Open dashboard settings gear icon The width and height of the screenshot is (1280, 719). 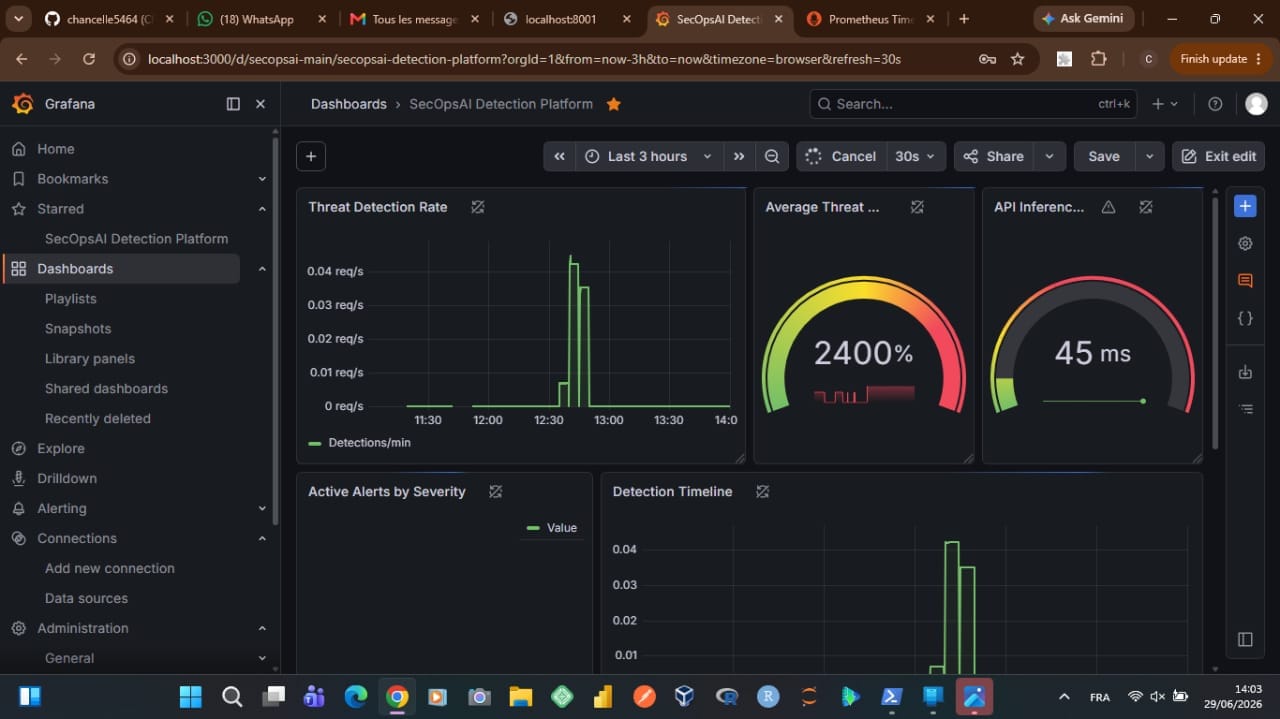(1245, 243)
